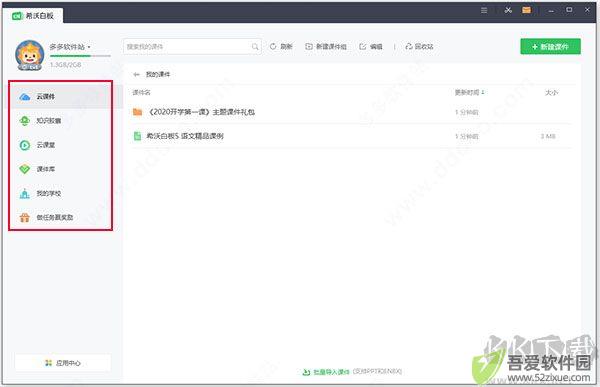Click the 我的课件 breadcrumb label

click(158, 74)
